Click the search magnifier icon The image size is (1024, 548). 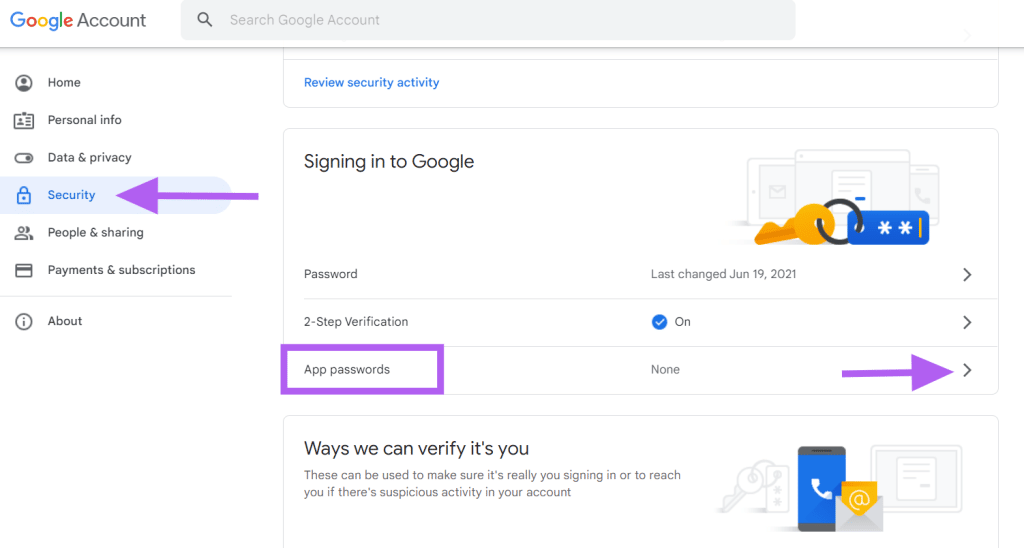[x=205, y=20]
